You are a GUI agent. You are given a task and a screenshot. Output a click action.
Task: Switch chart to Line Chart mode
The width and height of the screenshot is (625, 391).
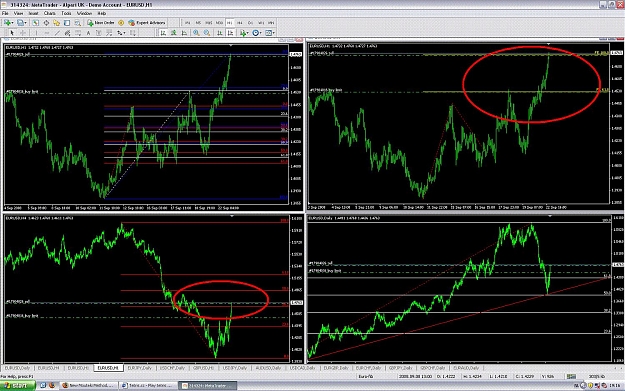(183, 33)
